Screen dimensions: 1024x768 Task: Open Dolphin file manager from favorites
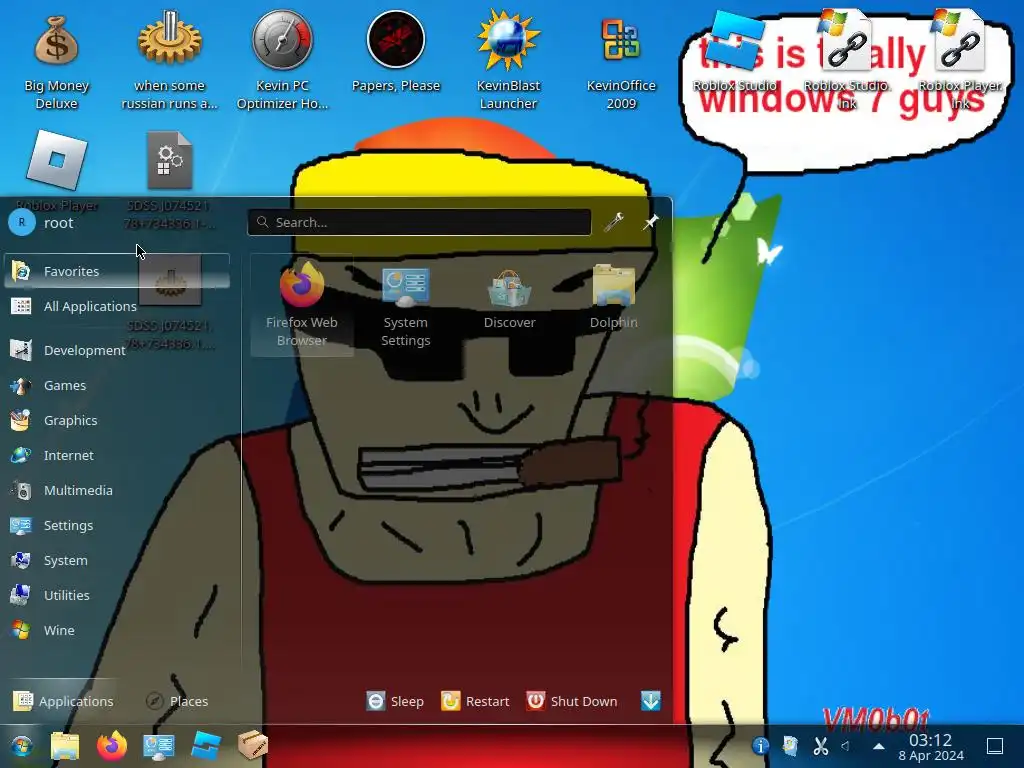coord(613,298)
